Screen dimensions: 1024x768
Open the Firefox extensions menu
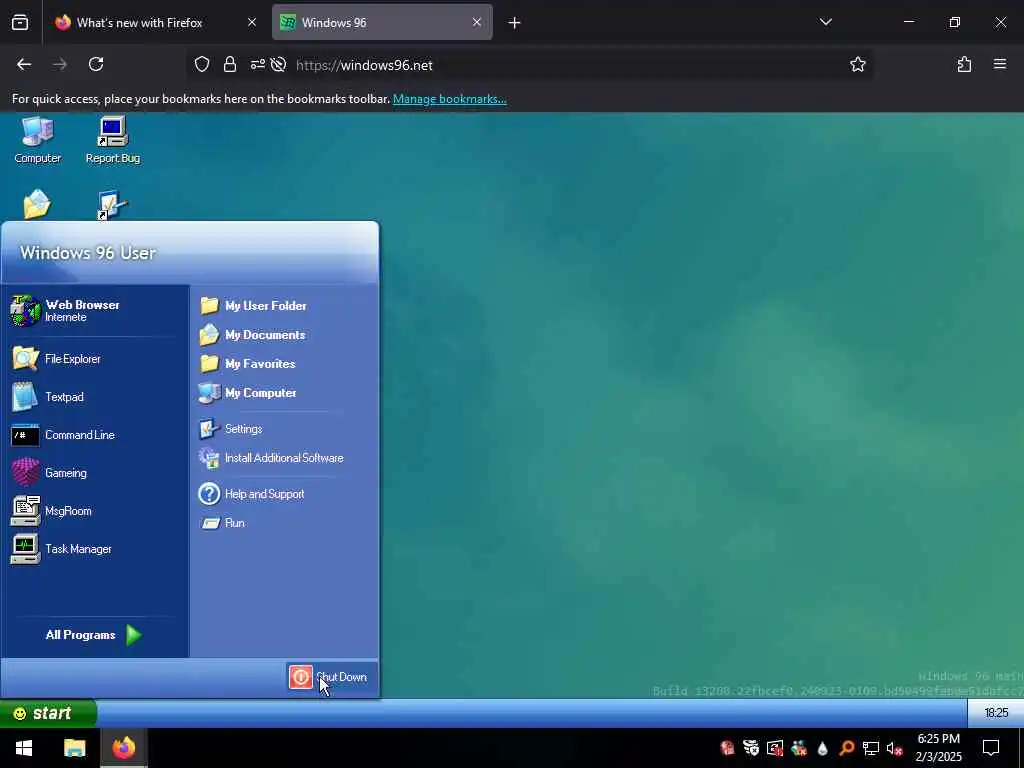(x=964, y=65)
